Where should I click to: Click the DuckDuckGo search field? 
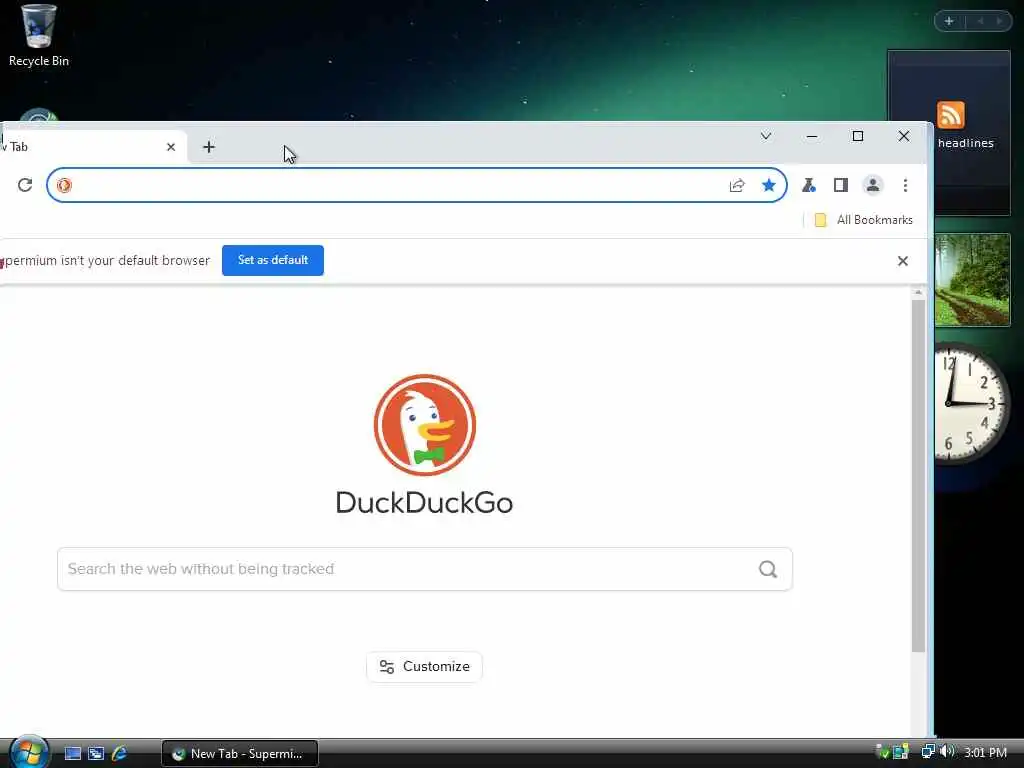click(x=424, y=569)
